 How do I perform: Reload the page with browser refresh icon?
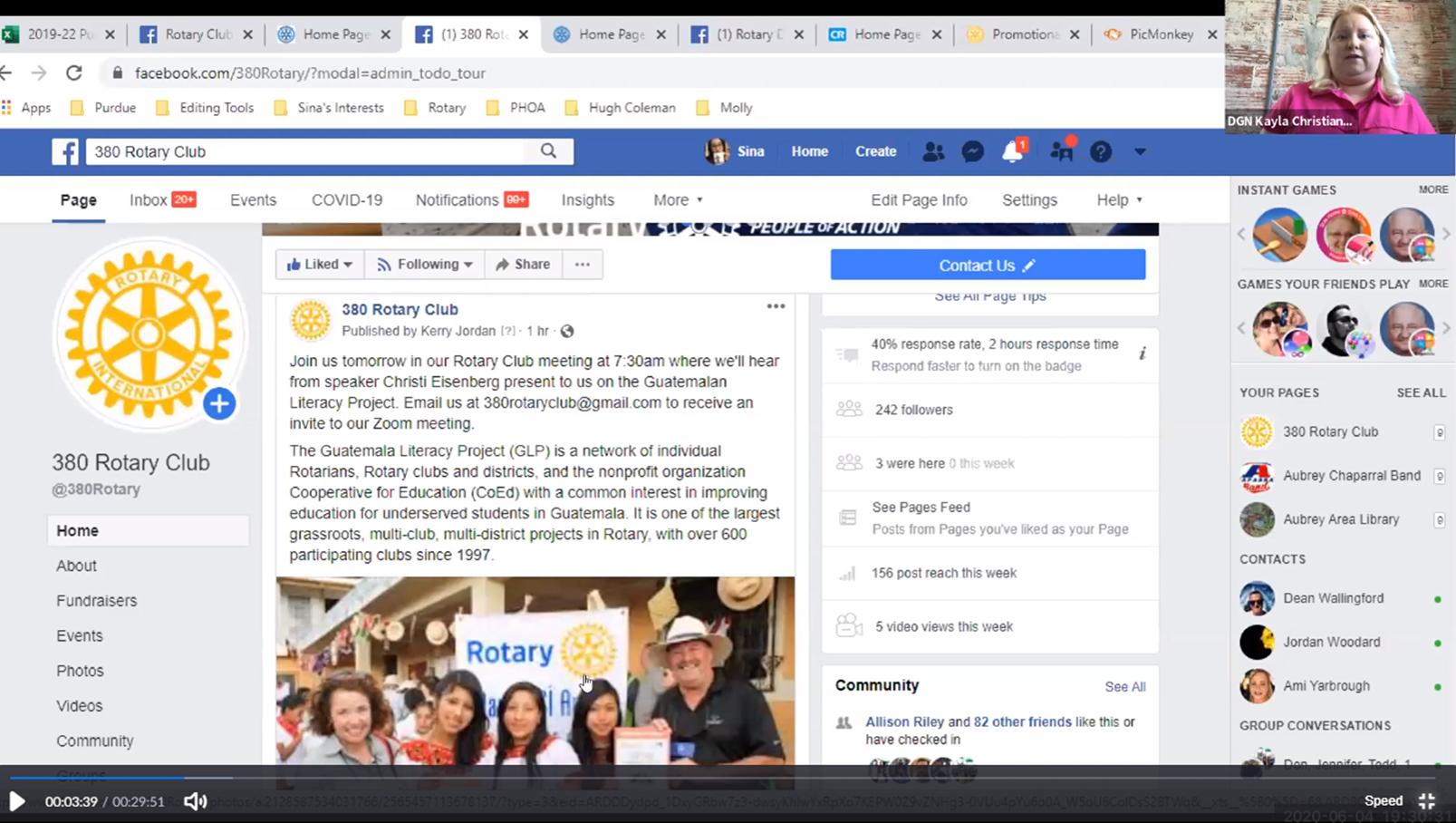tap(74, 73)
